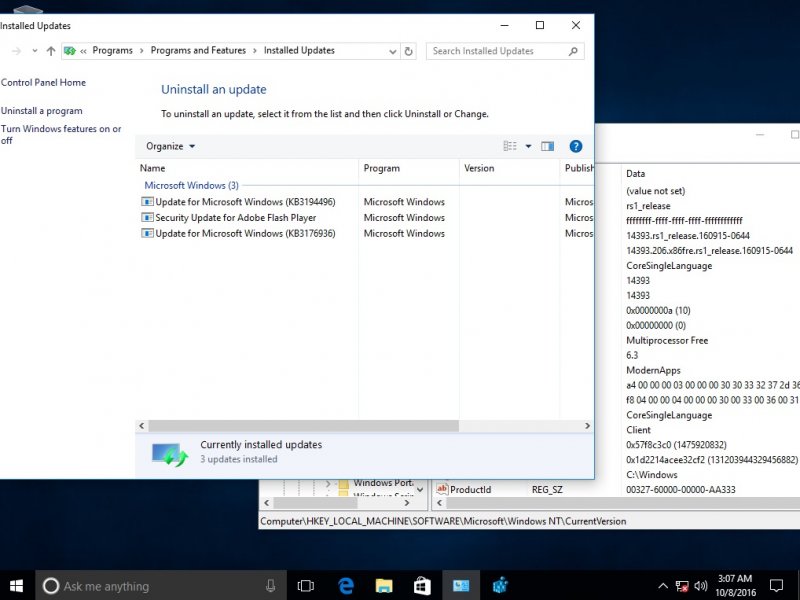The image size is (800, 600).
Task: Open the Windows Store from the taskbar
Action: point(422,586)
